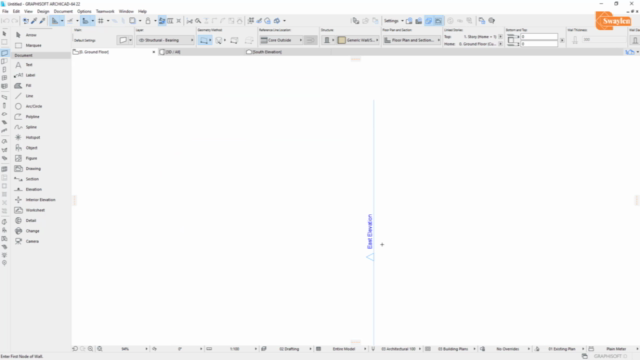Open the Edit menu
Image resolution: width=640 pixels, height=360 pixels.
tap(16, 11)
